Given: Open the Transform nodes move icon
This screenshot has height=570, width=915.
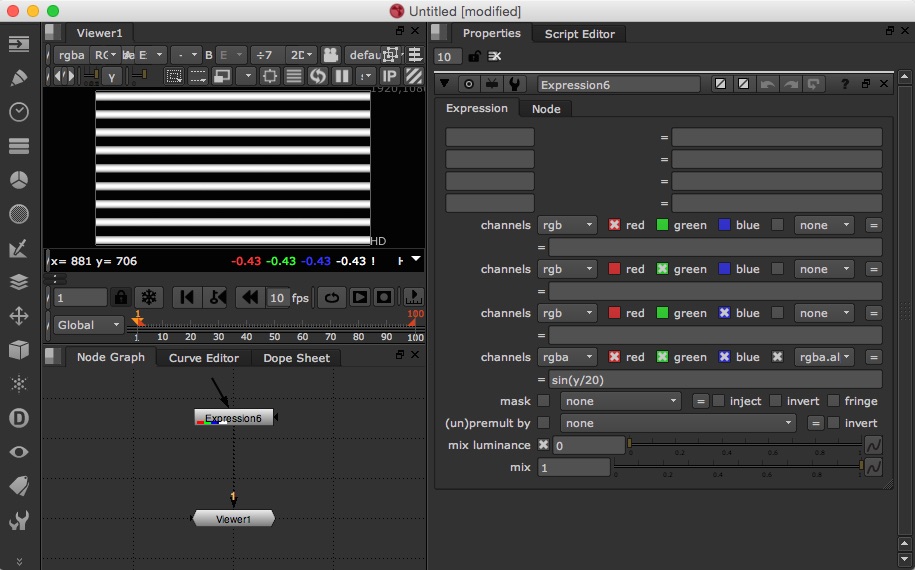Looking at the screenshot, I should [18, 316].
